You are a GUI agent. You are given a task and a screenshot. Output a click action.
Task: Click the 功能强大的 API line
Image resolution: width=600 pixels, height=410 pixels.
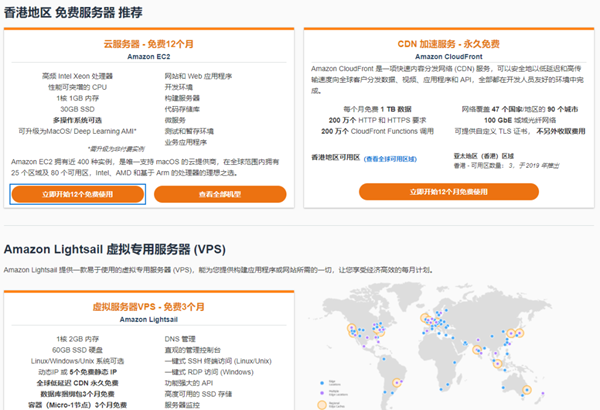click(189, 383)
